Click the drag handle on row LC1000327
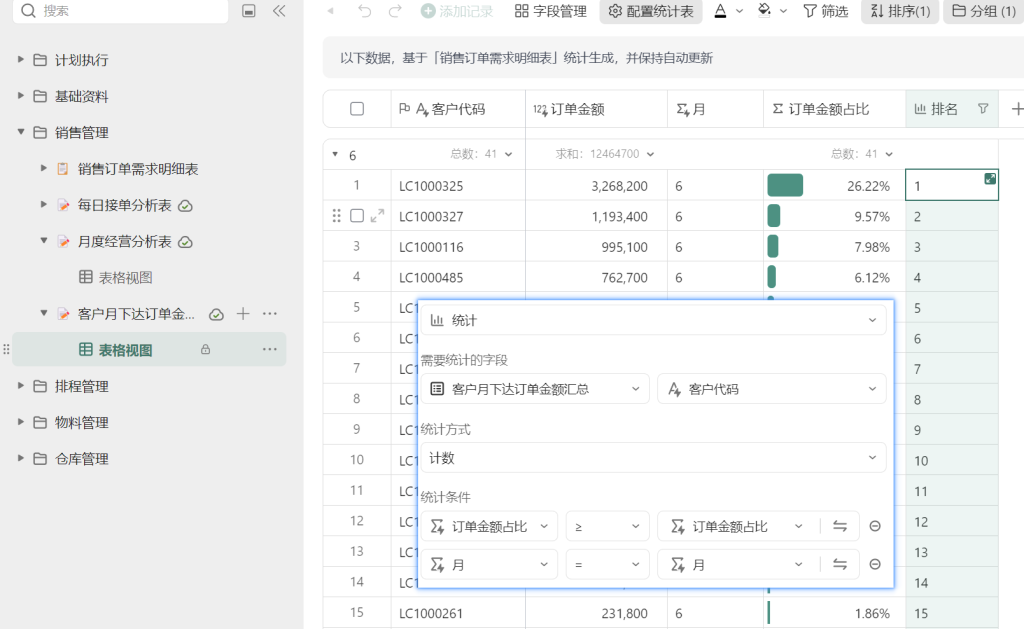1024x629 pixels. 336,216
